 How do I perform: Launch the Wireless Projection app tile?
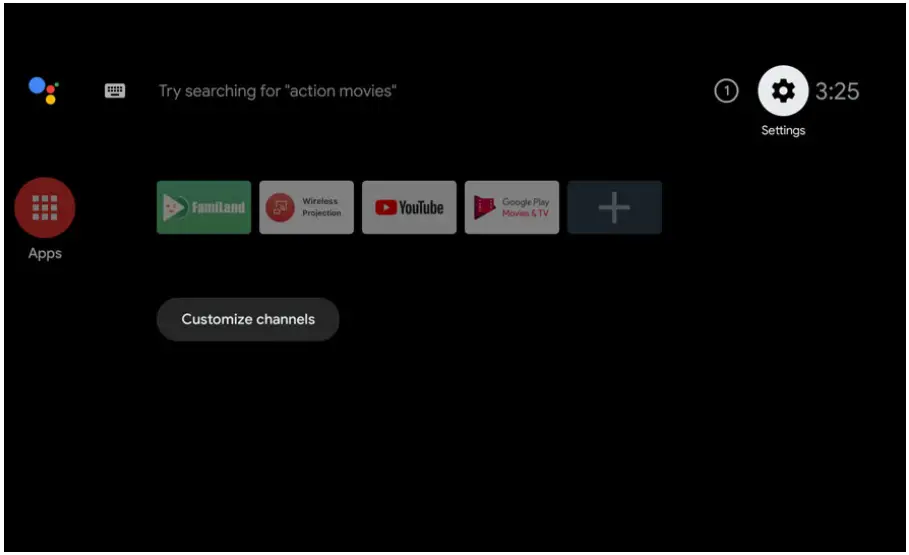[x=306, y=208]
